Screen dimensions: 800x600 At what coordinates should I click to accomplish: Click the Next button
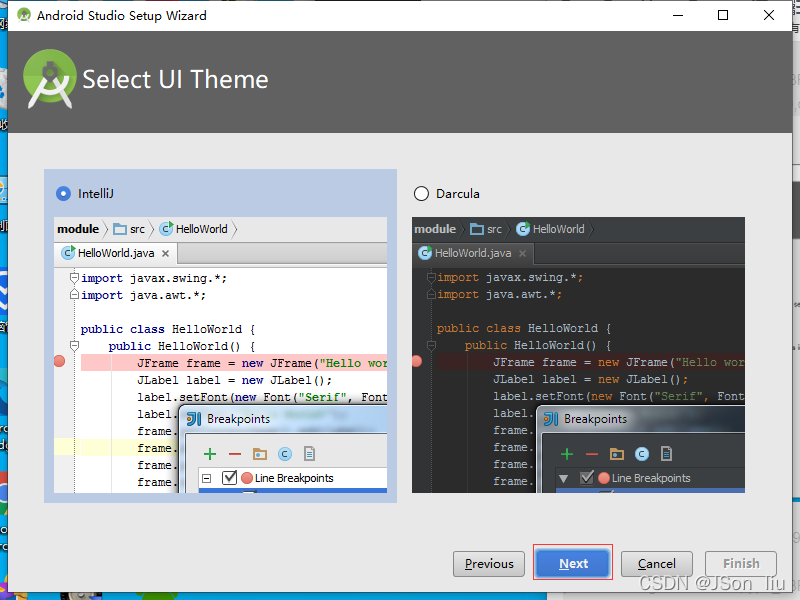click(x=573, y=563)
